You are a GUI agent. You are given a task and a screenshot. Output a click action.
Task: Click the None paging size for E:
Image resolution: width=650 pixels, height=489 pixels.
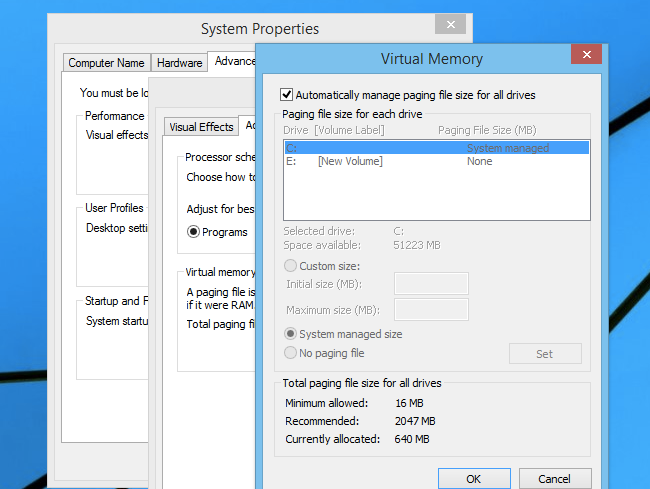point(480,161)
